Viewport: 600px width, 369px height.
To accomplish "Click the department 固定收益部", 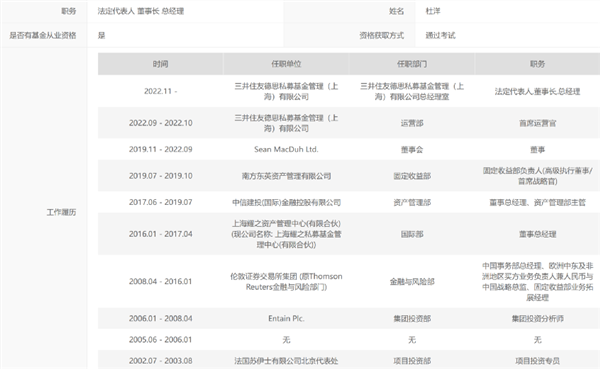I will pyautogui.click(x=412, y=176).
